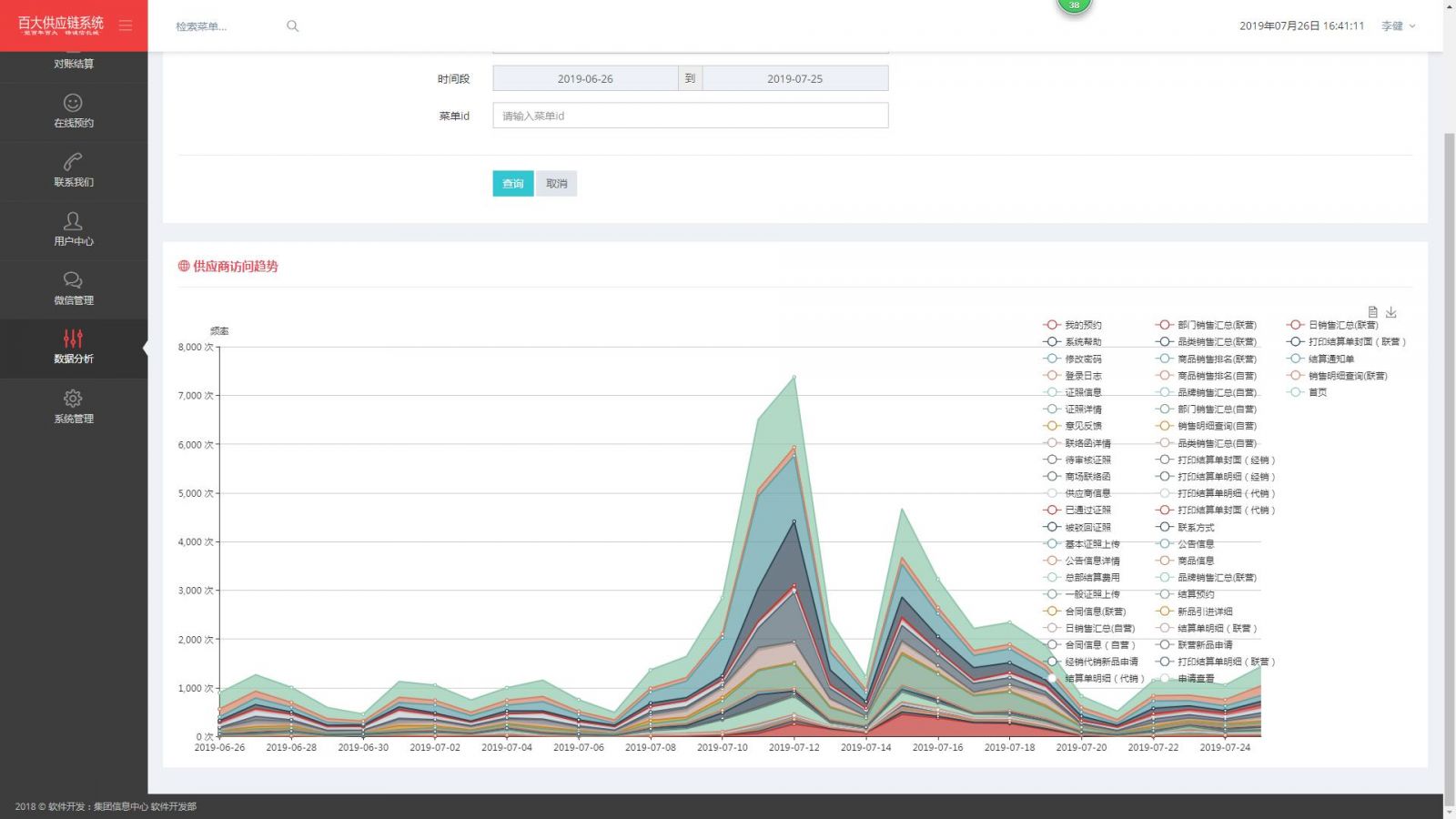Screen dimensions: 1456x819
Task: Open the start date picker 2019-06-26
Action: tap(585, 79)
